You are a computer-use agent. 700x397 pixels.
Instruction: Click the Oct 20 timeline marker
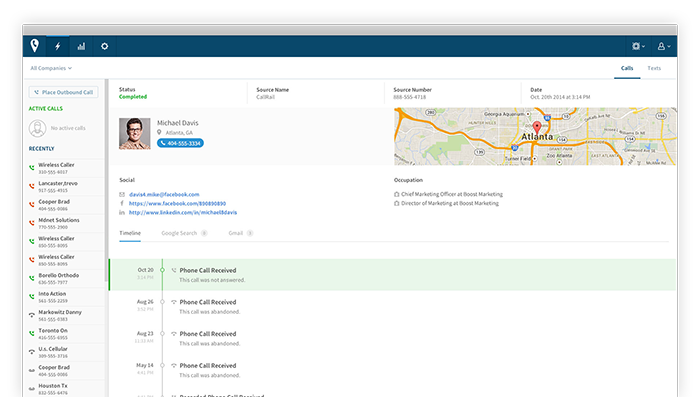[x=162, y=270]
